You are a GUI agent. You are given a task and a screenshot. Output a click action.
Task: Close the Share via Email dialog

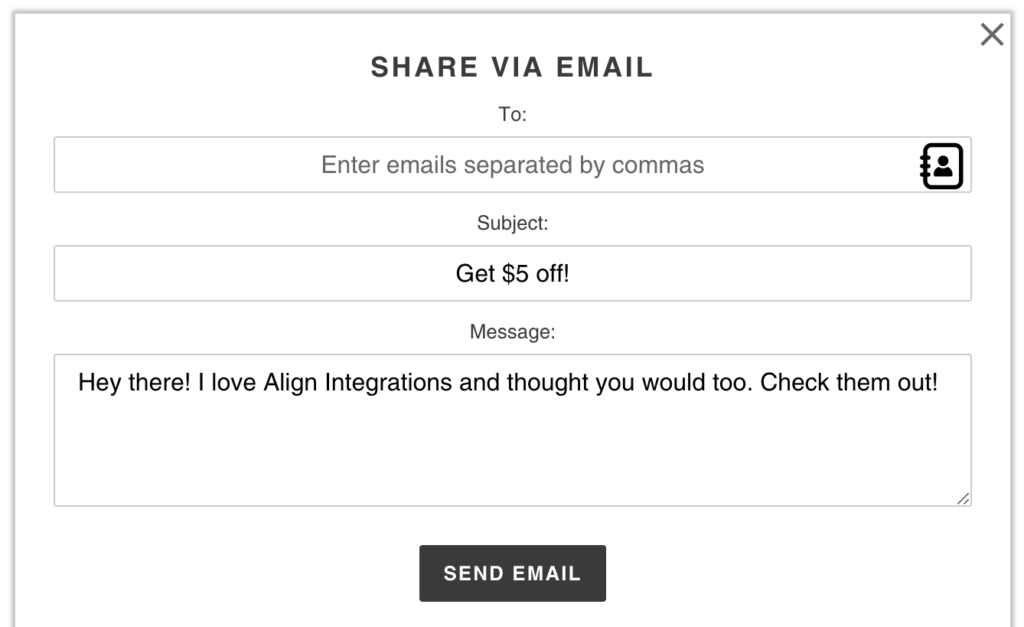click(991, 34)
